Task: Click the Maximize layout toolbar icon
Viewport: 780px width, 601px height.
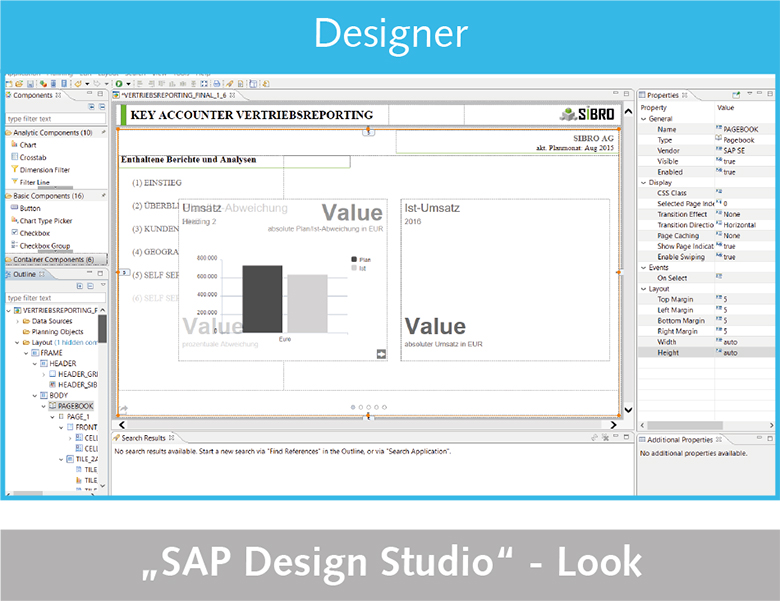Action: tap(204, 84)
